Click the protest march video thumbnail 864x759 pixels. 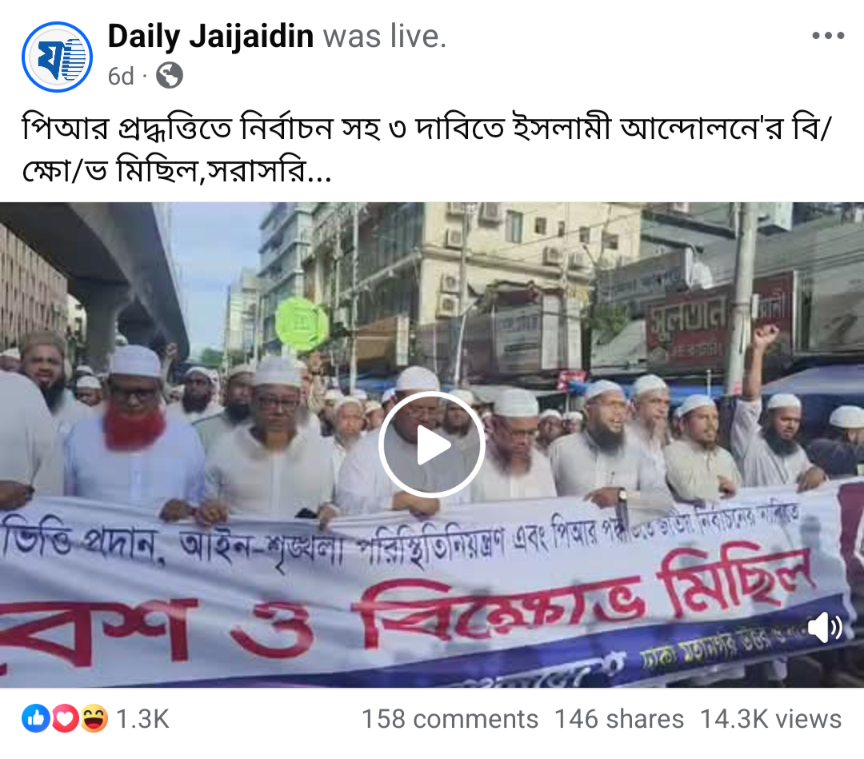point(432,444)
